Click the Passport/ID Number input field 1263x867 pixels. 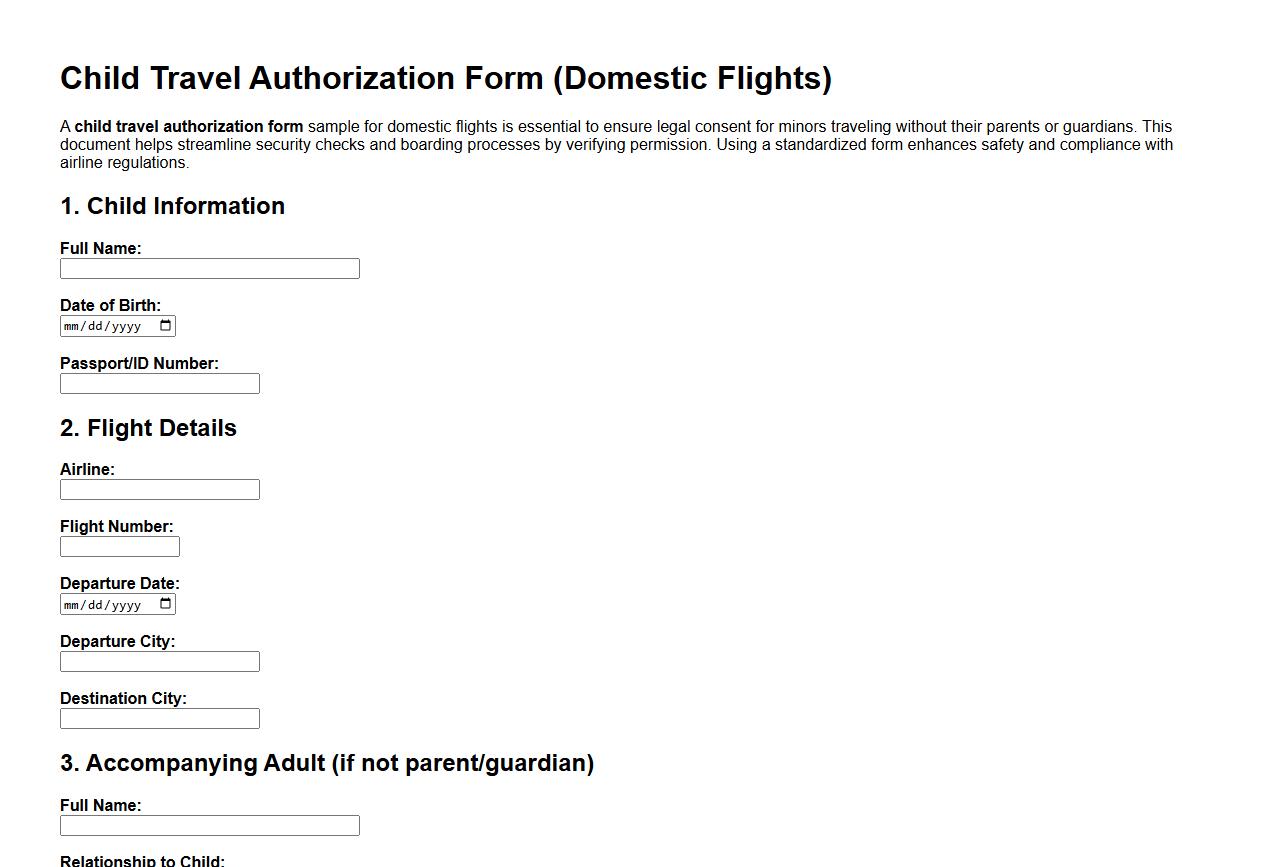click(x=159, y=383)
